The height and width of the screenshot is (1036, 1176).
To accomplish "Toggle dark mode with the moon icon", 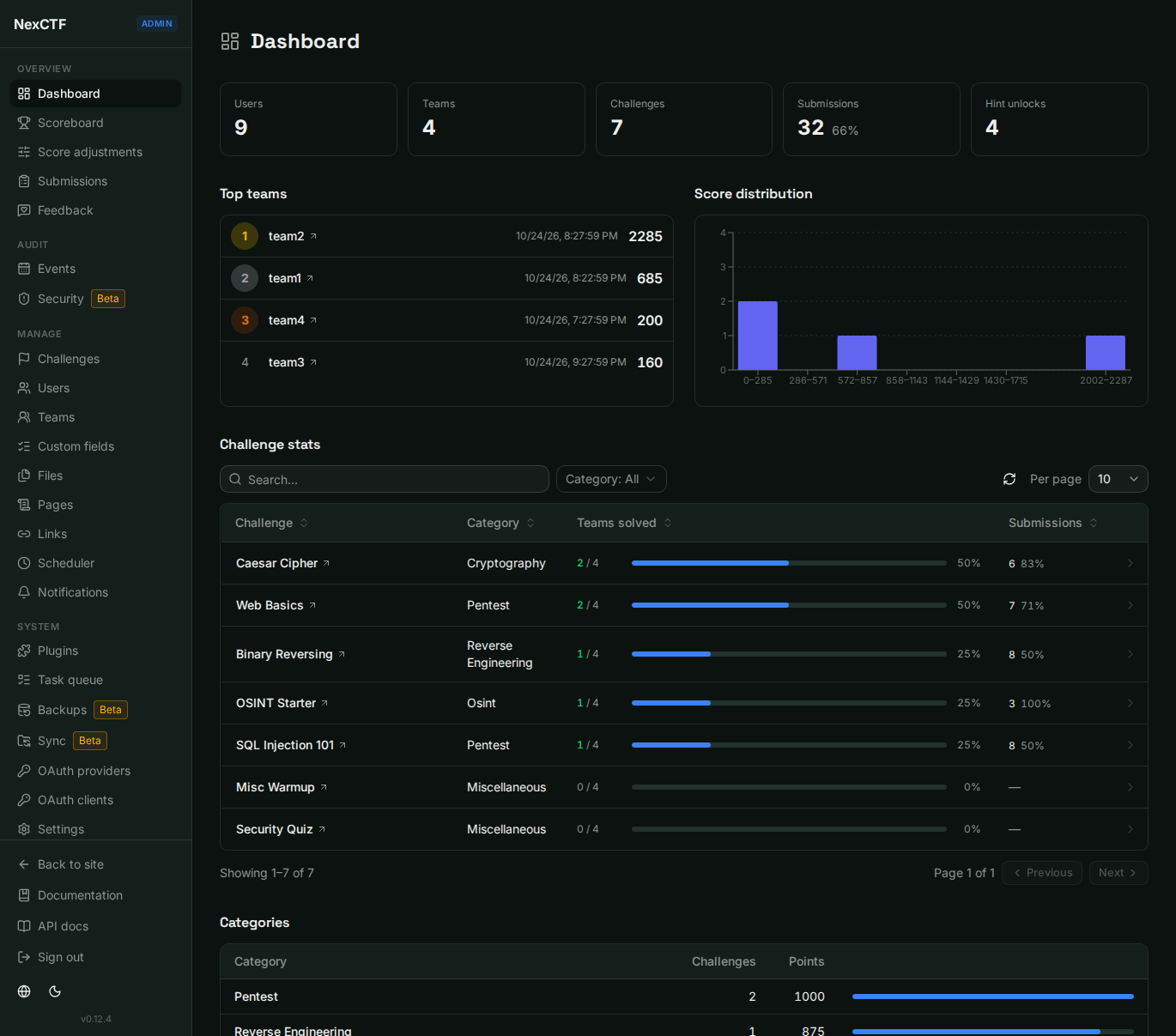I will pos(55,991).
